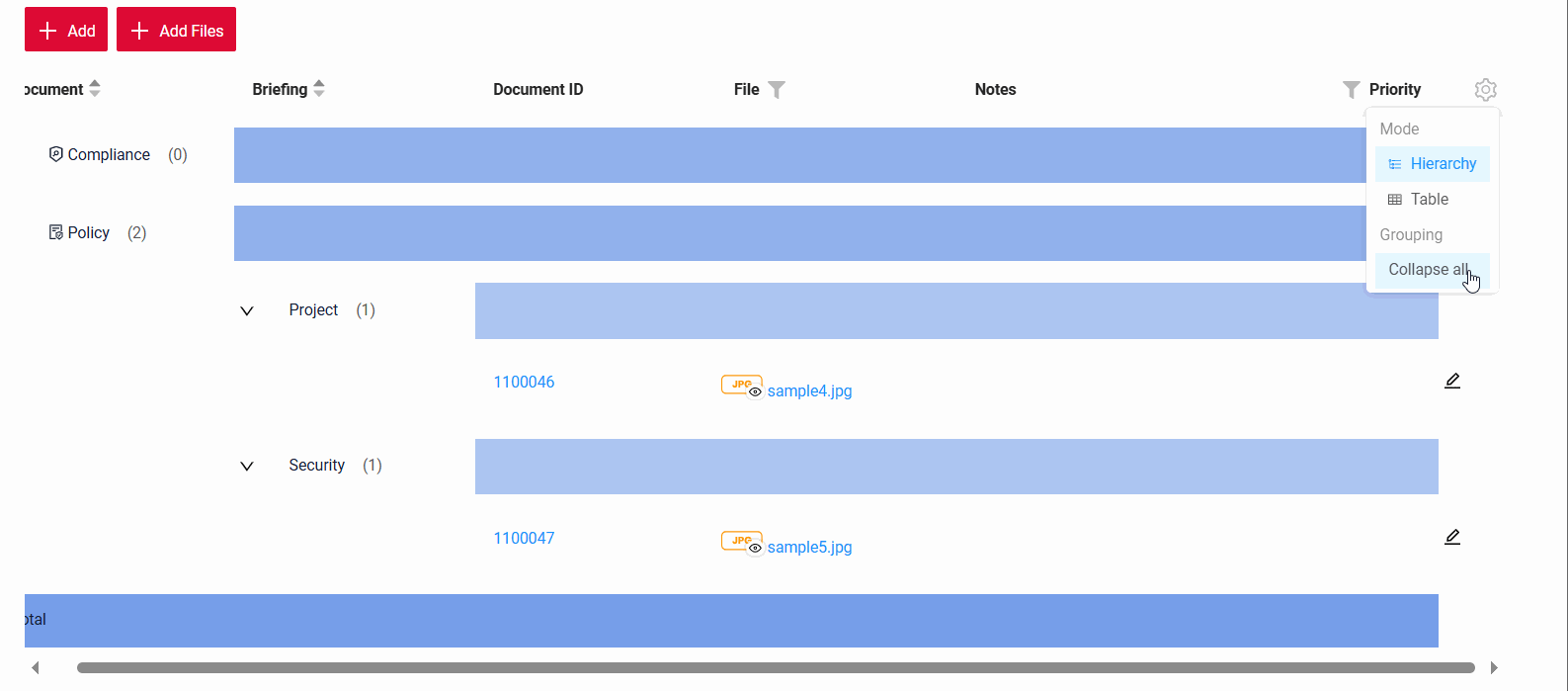Open the table settings gear icon

[x=1485, y=90]
